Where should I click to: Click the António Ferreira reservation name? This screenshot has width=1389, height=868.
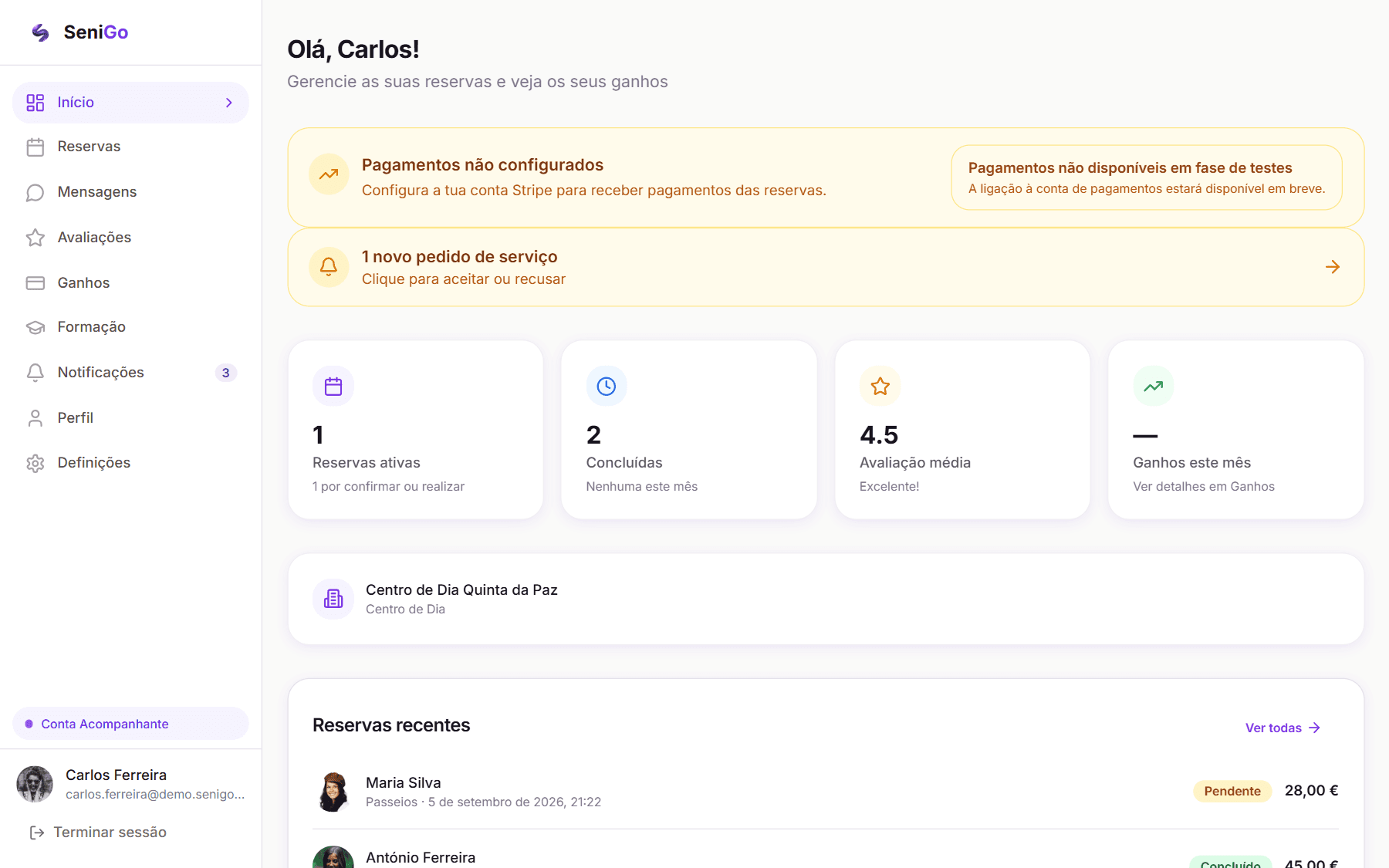421,858
